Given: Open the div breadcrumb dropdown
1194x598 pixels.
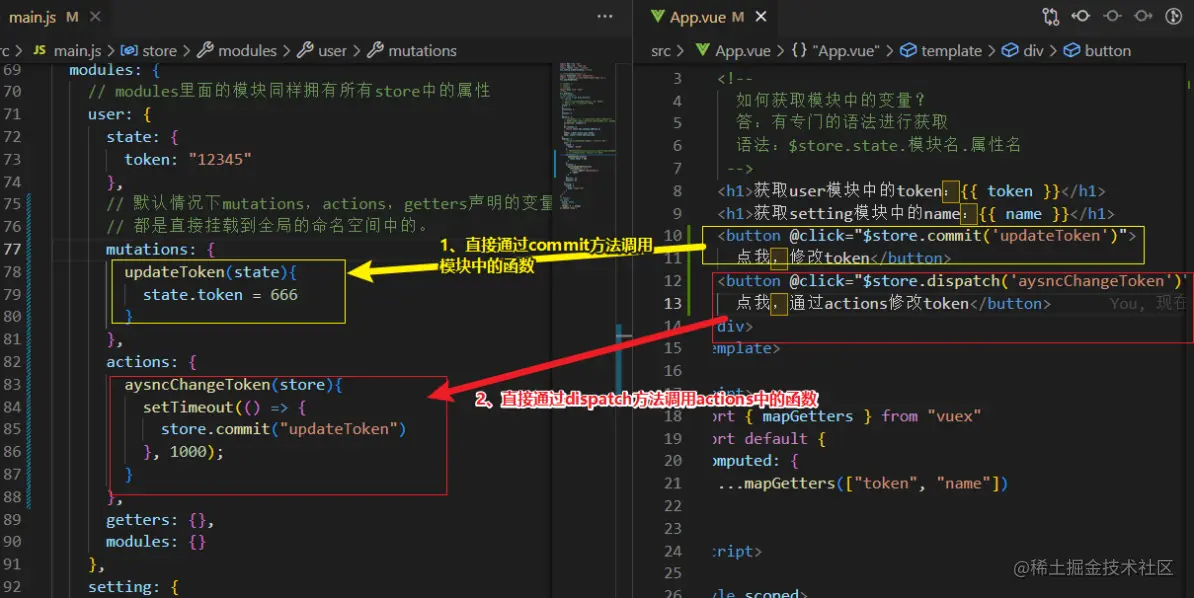Looking at the screenshot, I should [1033, 51].
